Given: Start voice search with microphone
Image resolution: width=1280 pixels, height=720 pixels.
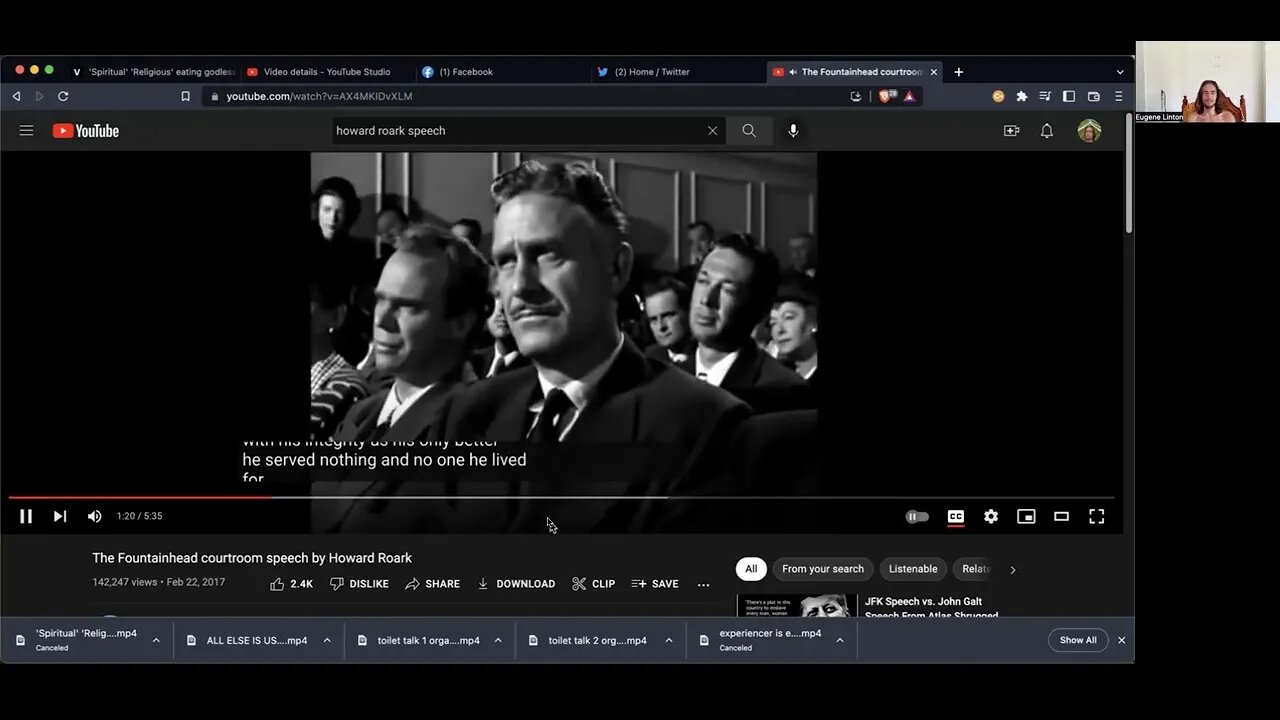Looking at the screenshot, I should pos(793,131).
